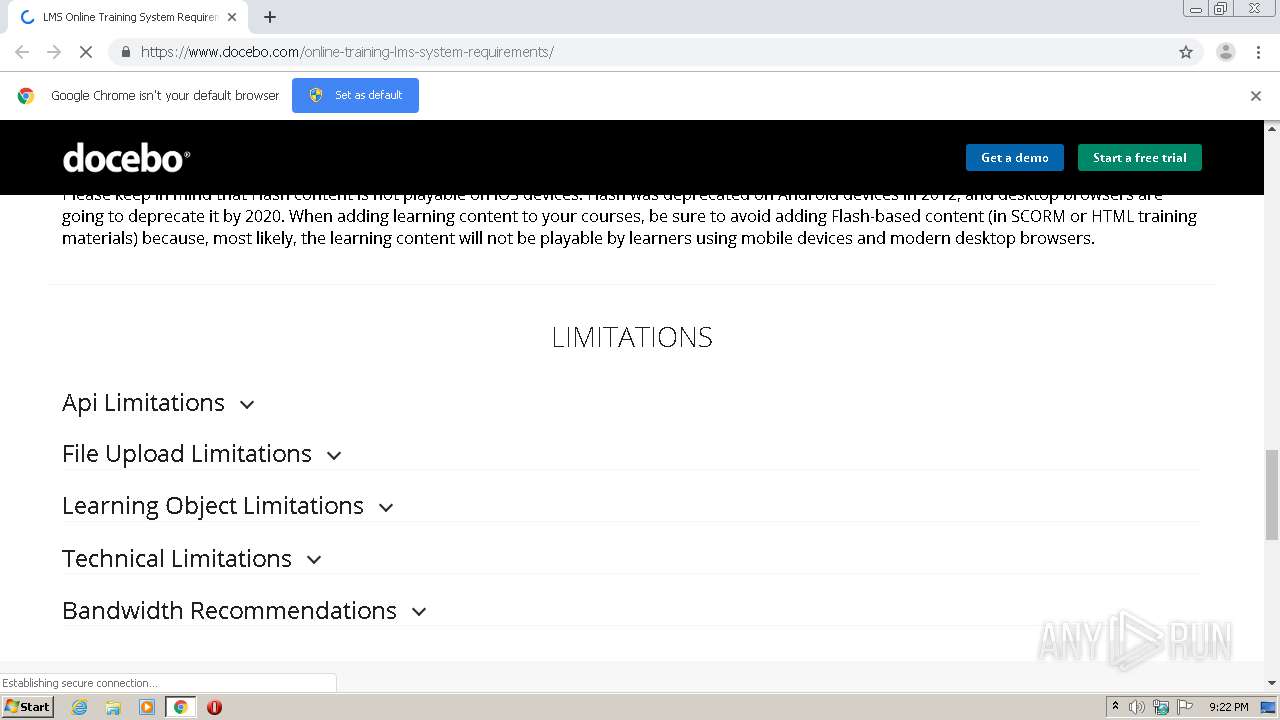Click scrollbar up arrow
Viewport: 1280px width, 720px height.
pos(1272,128)
